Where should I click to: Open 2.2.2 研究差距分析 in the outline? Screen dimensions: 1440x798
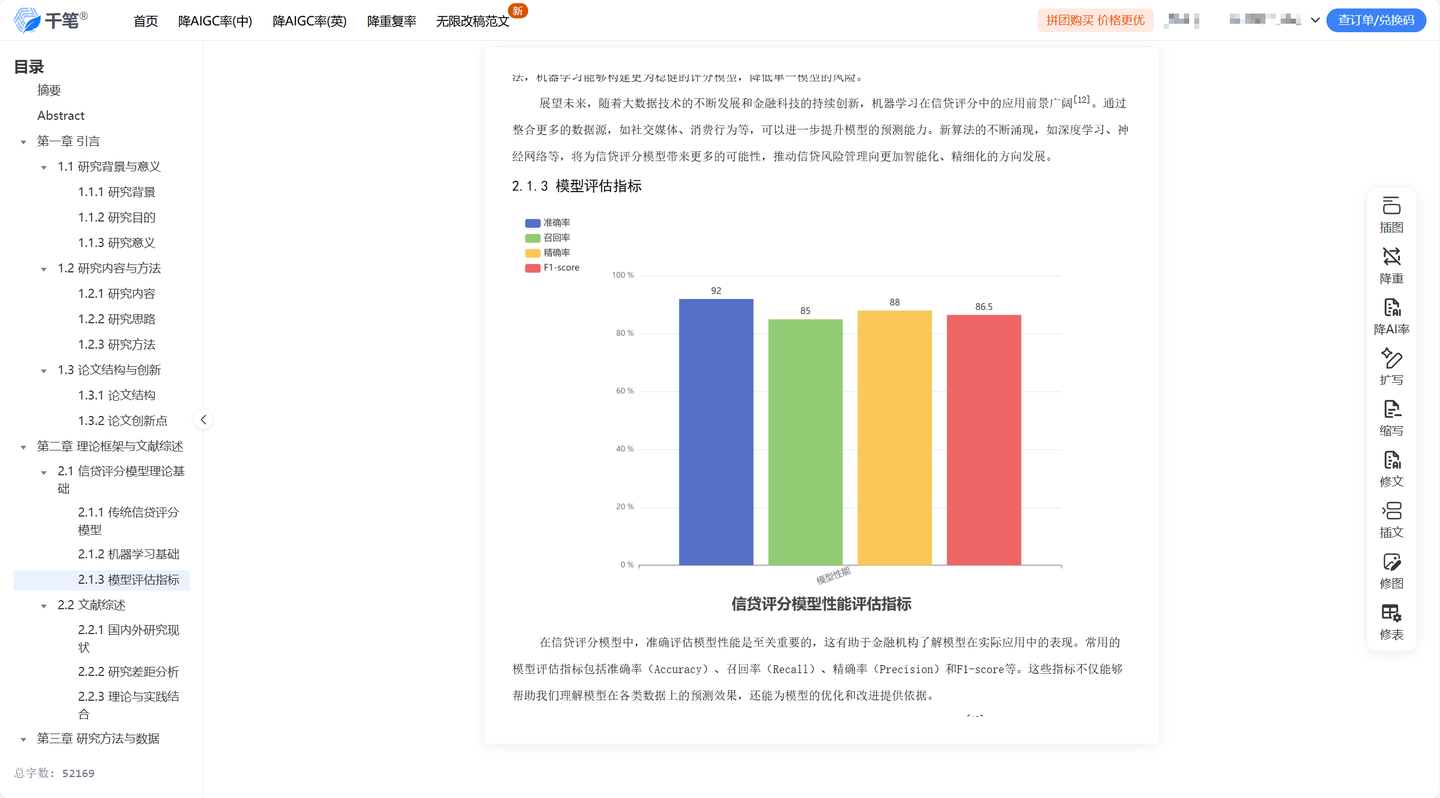(129, 672)
